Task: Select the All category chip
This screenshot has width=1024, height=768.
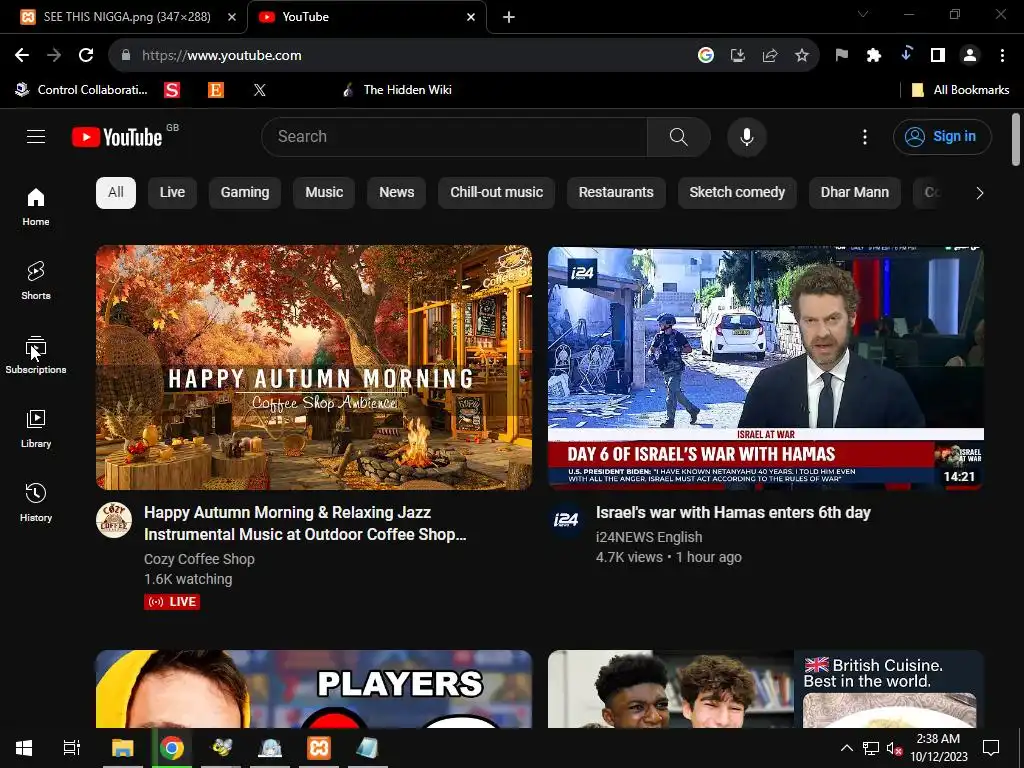Action: point(116,193)
